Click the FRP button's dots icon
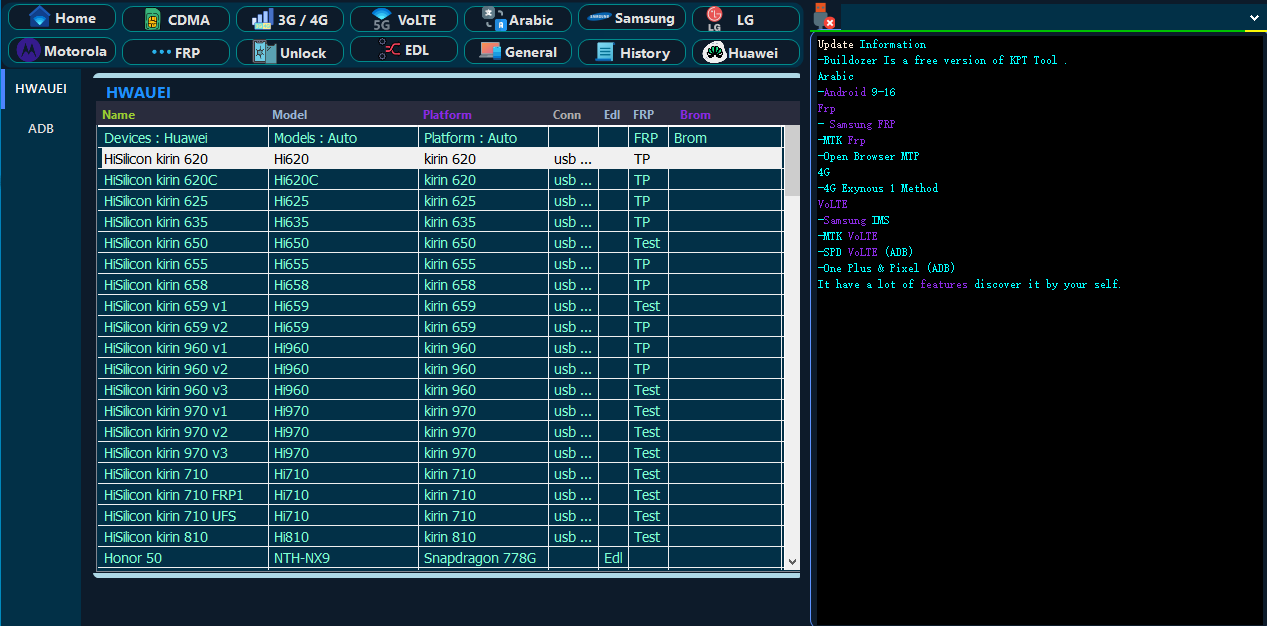 coord(161,51)
